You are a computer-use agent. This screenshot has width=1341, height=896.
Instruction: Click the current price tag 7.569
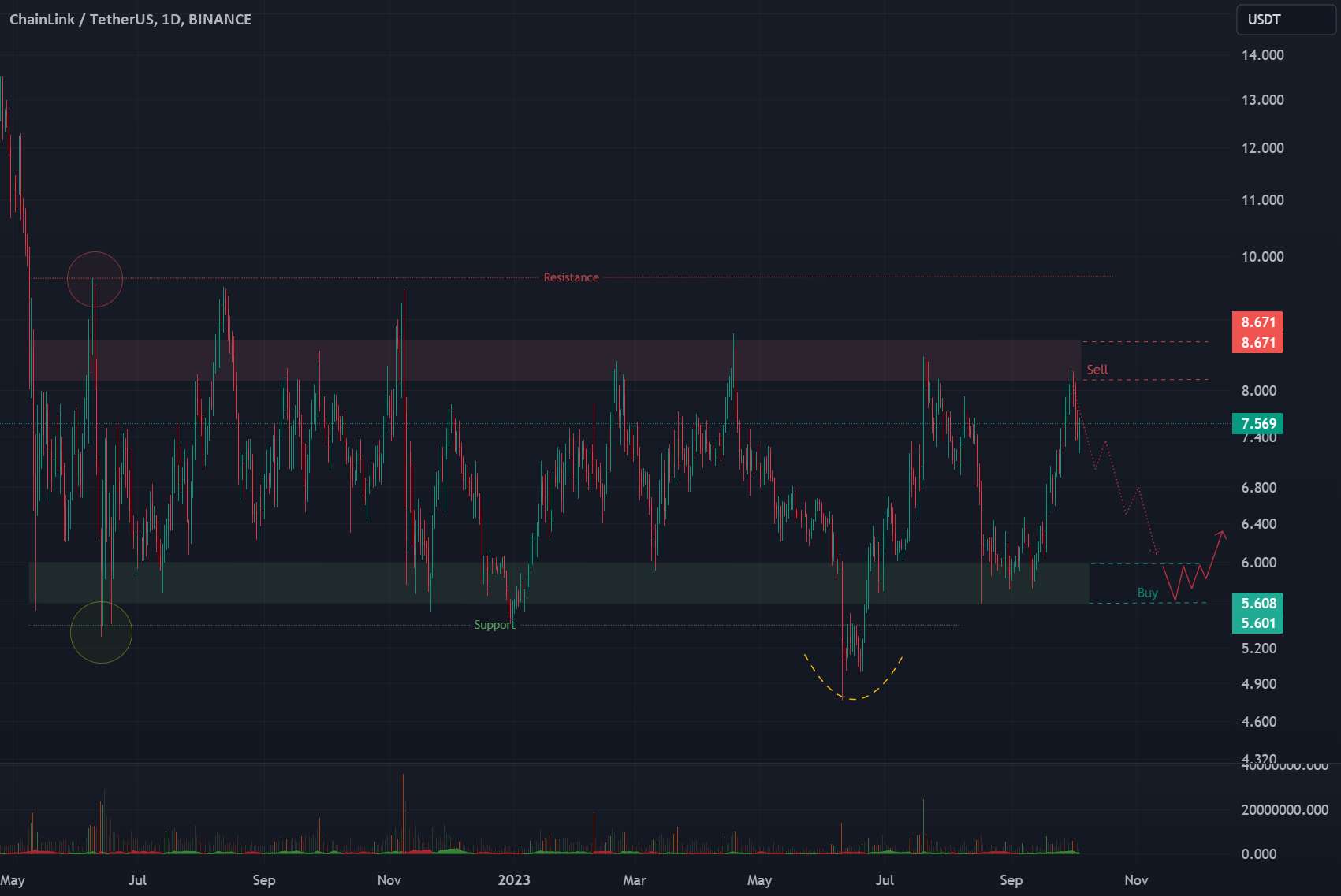[x=1257, y=424]
